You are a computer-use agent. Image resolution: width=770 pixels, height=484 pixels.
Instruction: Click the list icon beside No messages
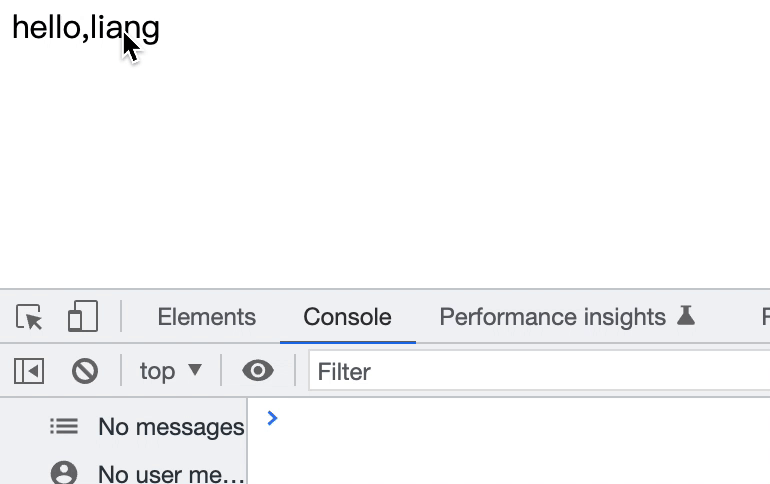64,427
